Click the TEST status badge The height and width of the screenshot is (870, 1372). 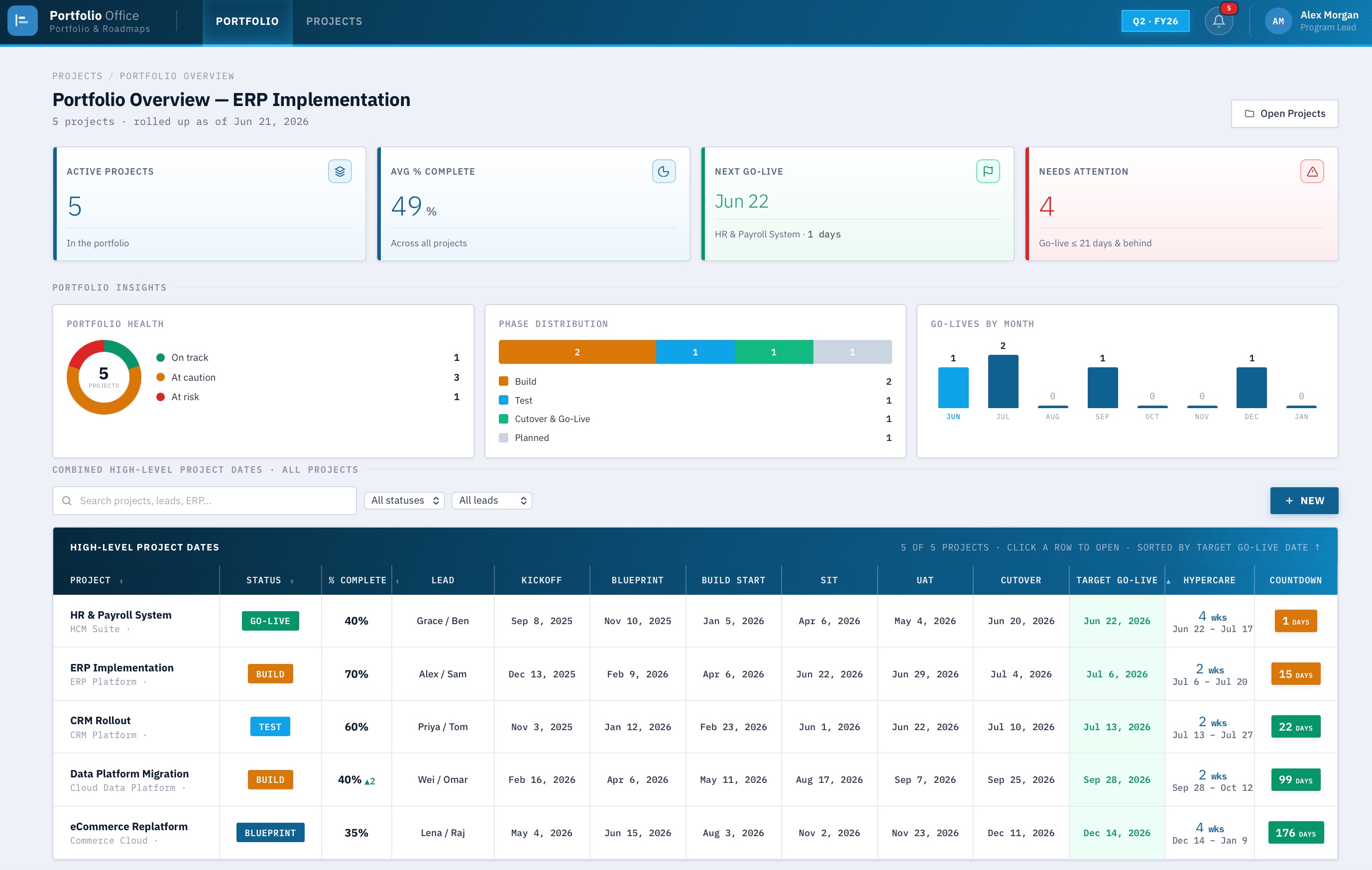coord(270,727)
